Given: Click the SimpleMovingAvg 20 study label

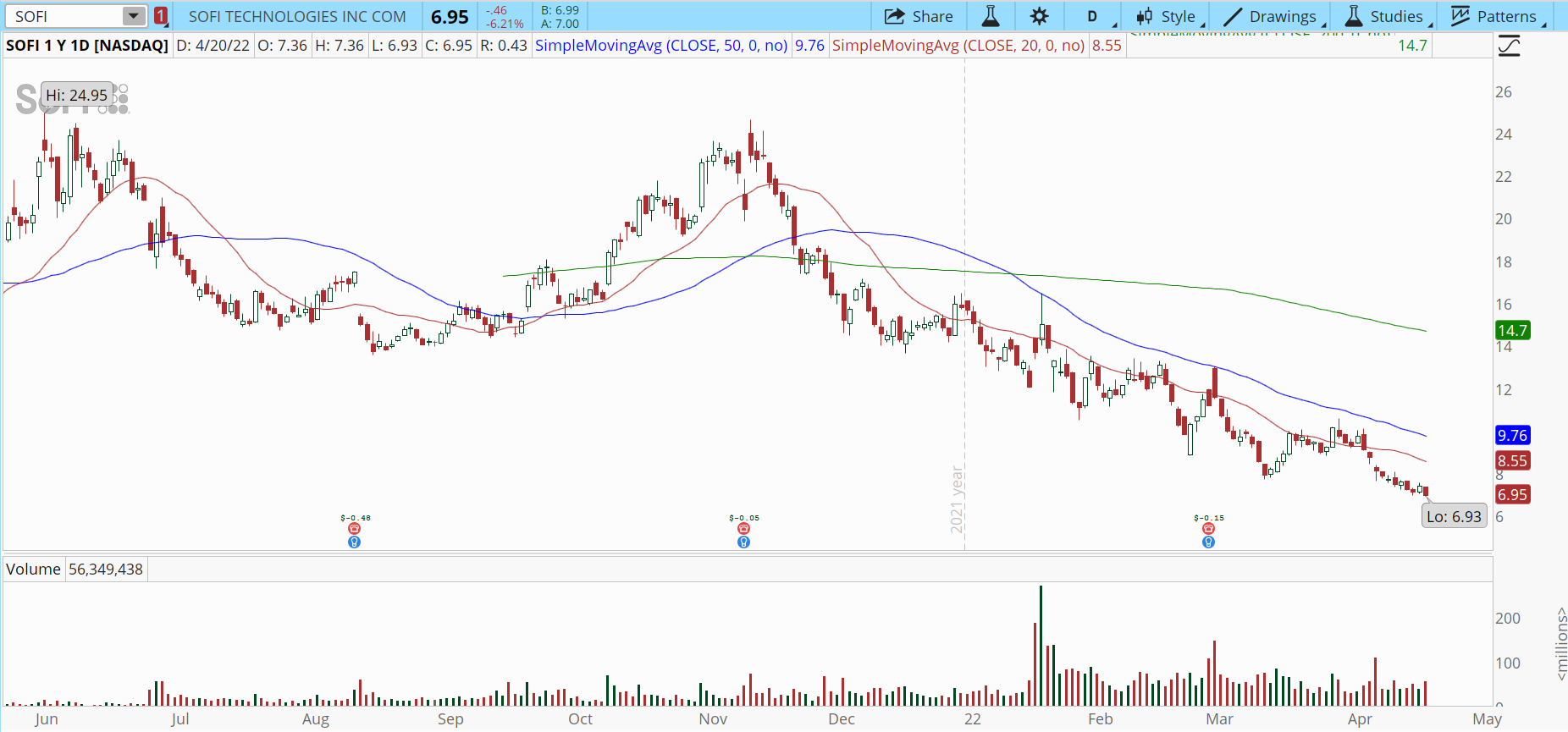Looking at the screenshot, I should click(958, 46).
